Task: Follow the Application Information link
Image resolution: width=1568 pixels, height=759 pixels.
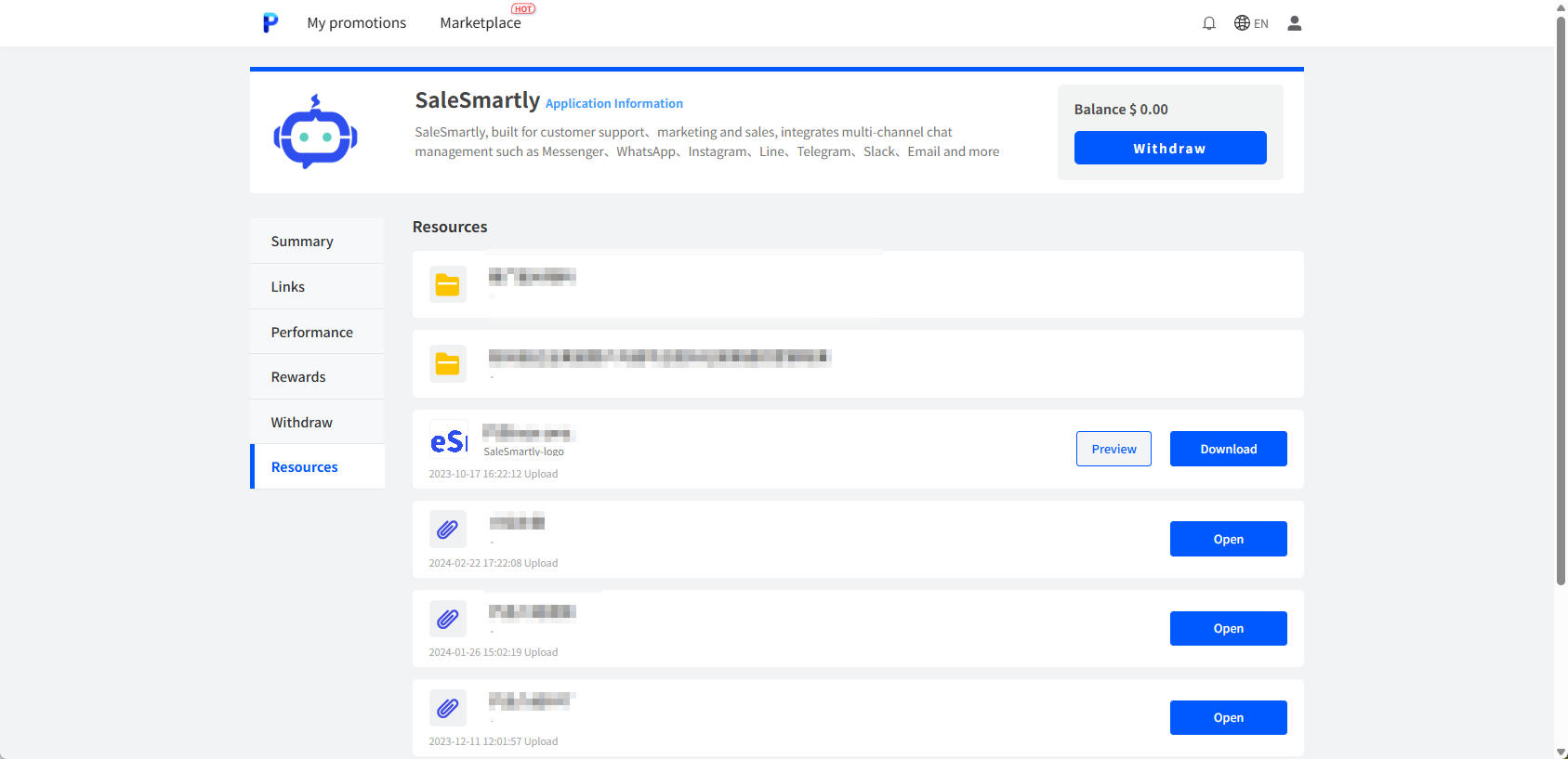Action: (x=613, y=104)
